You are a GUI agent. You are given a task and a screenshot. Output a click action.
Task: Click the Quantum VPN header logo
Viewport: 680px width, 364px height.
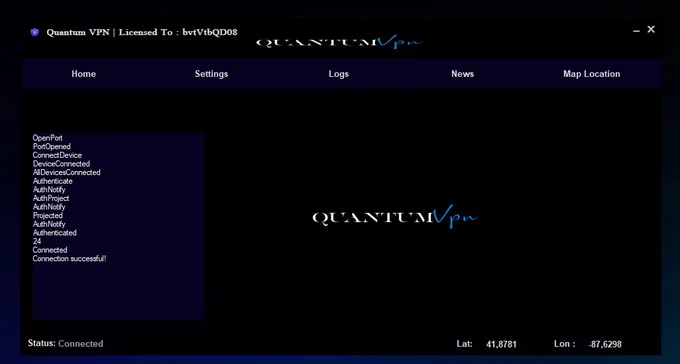tap(339, 42)
